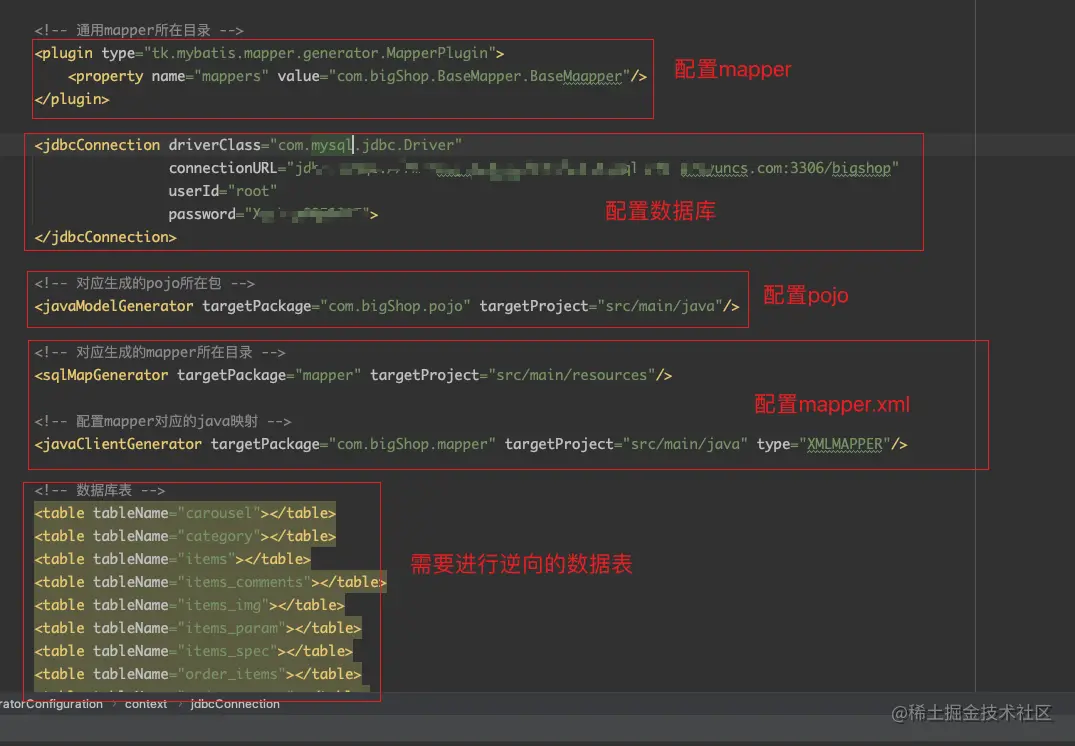
Task: Click the type value 'XMLMAPPER'
Action: [845, 444]
